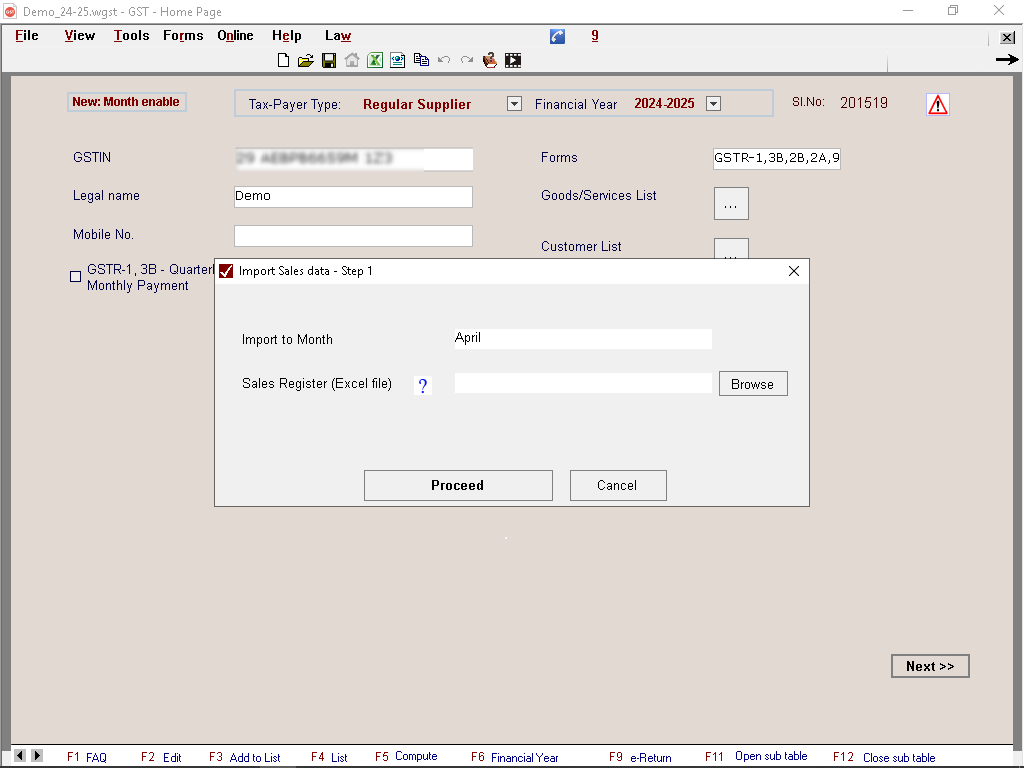This screenshot has width=1024, height=768.
Task: Save using the floppy disk icon
Action: tap(329, 60)
